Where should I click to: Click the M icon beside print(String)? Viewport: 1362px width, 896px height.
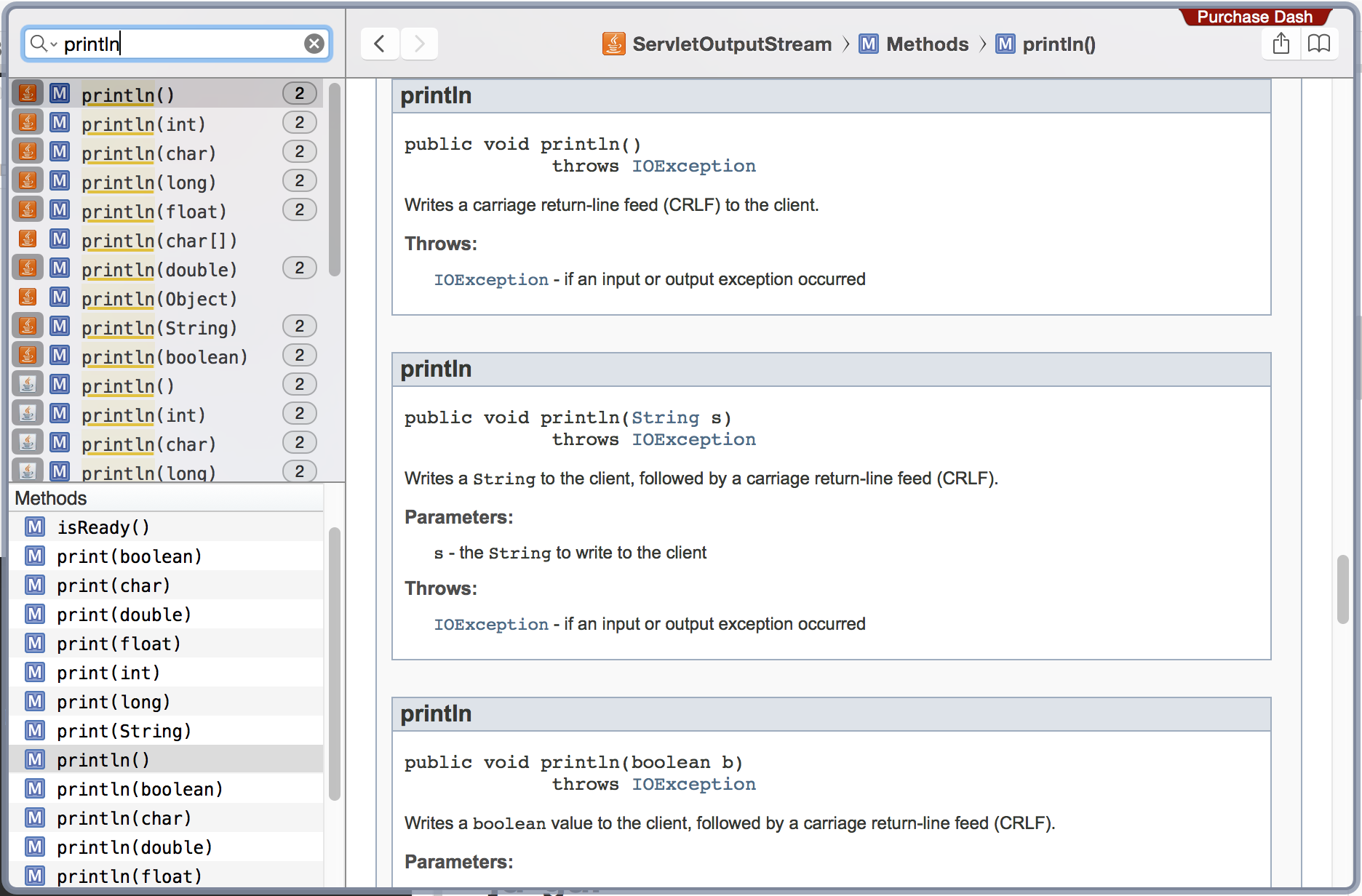point(35,730)
